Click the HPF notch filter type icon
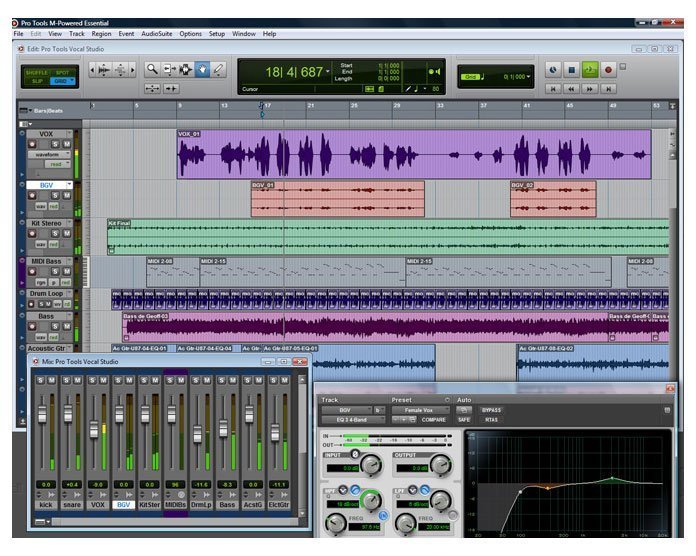 [x=343, y=490]
